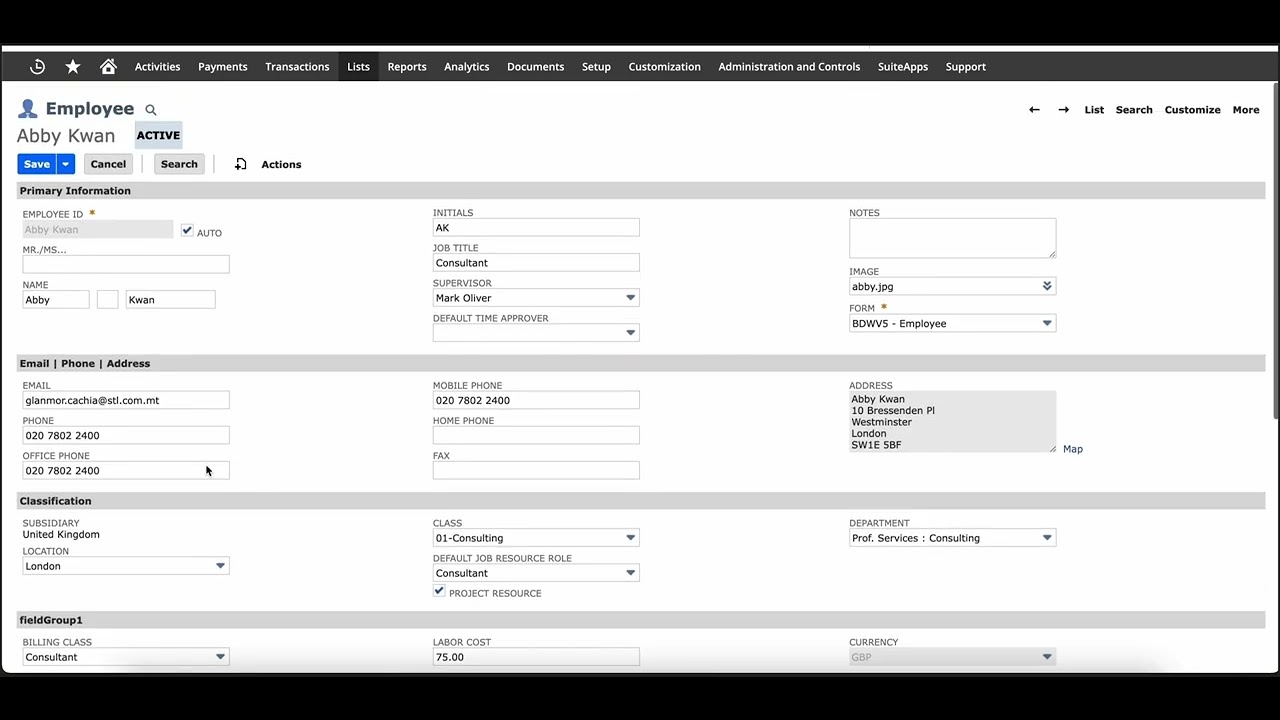Viewport: 1280px width, 720px height.
Task: Open the Documents menu
Action: [x=535, y=67]
